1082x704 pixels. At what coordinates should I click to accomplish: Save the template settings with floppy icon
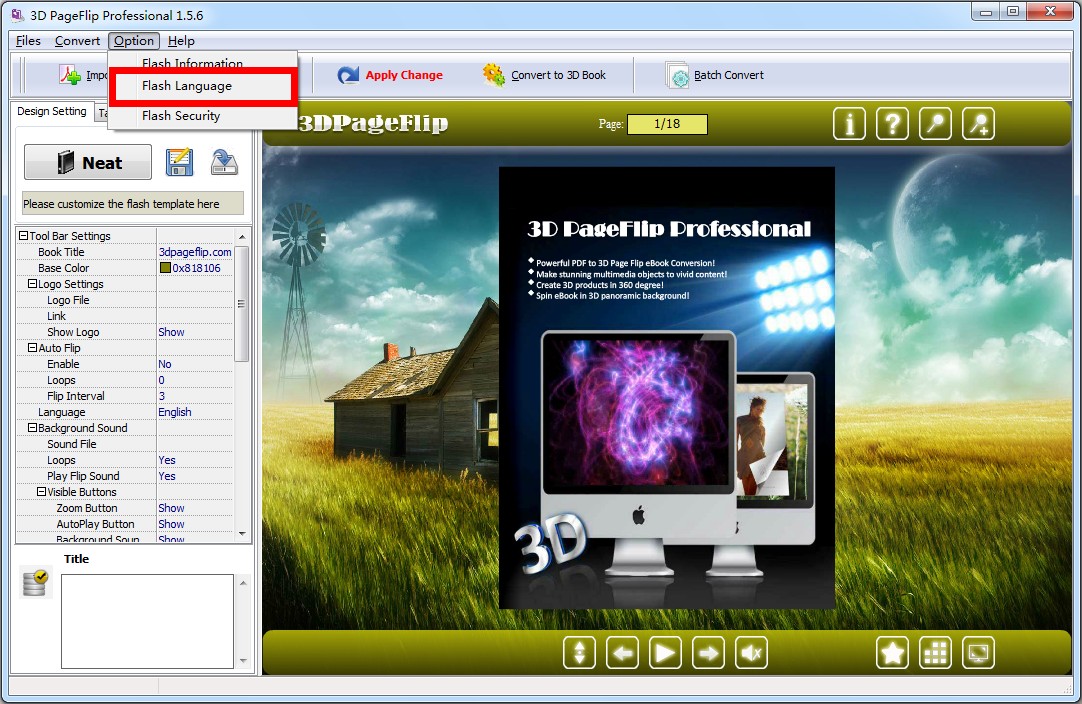point(179,162)
